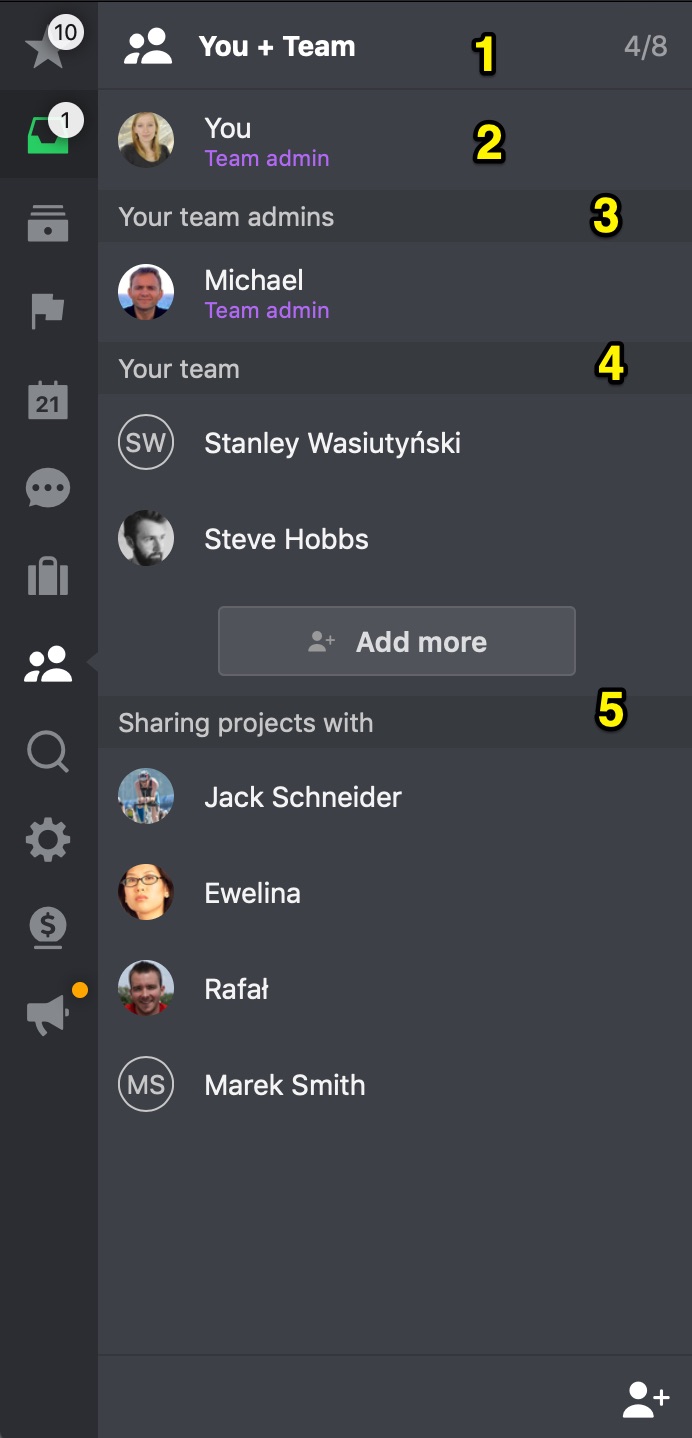Select the Team people icon in sidebar
692x1438 pixels.
[48, 664]
